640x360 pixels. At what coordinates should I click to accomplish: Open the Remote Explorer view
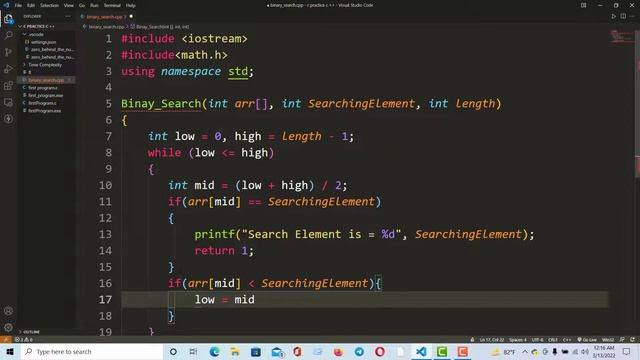tap(8, 102)
